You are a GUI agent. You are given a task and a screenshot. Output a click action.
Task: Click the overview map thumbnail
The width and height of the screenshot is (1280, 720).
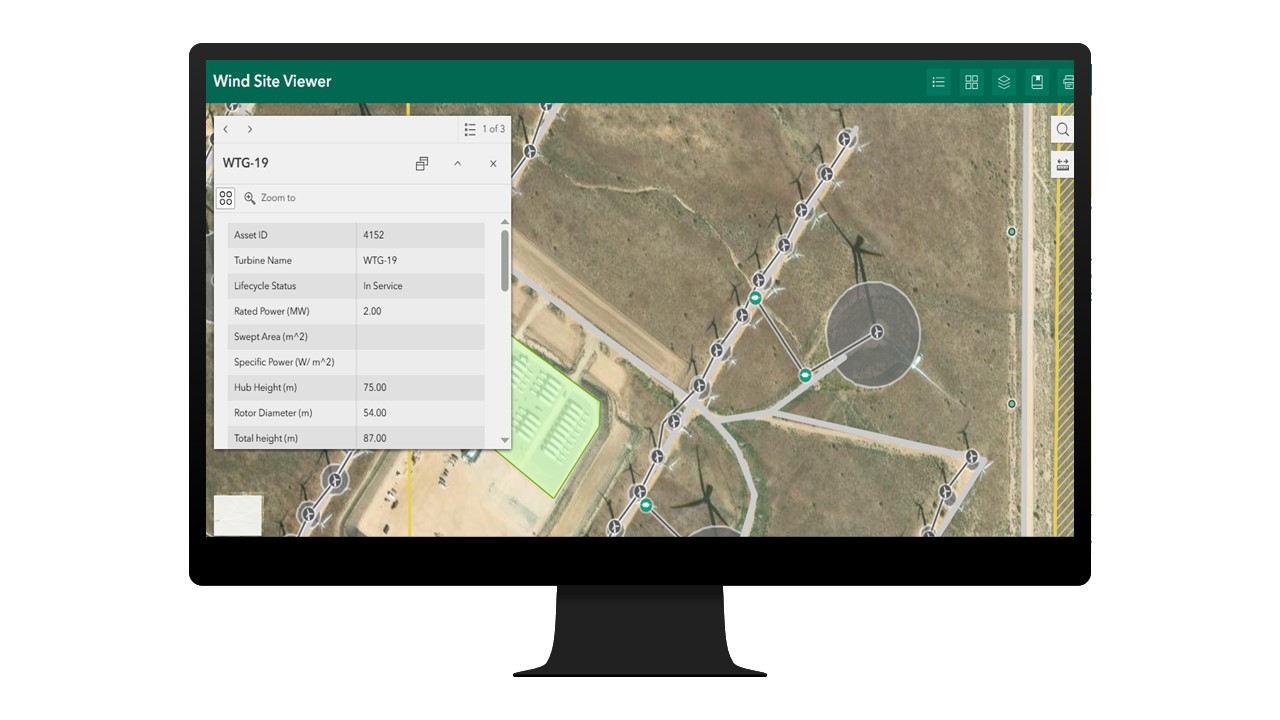[x=237, y=515]
